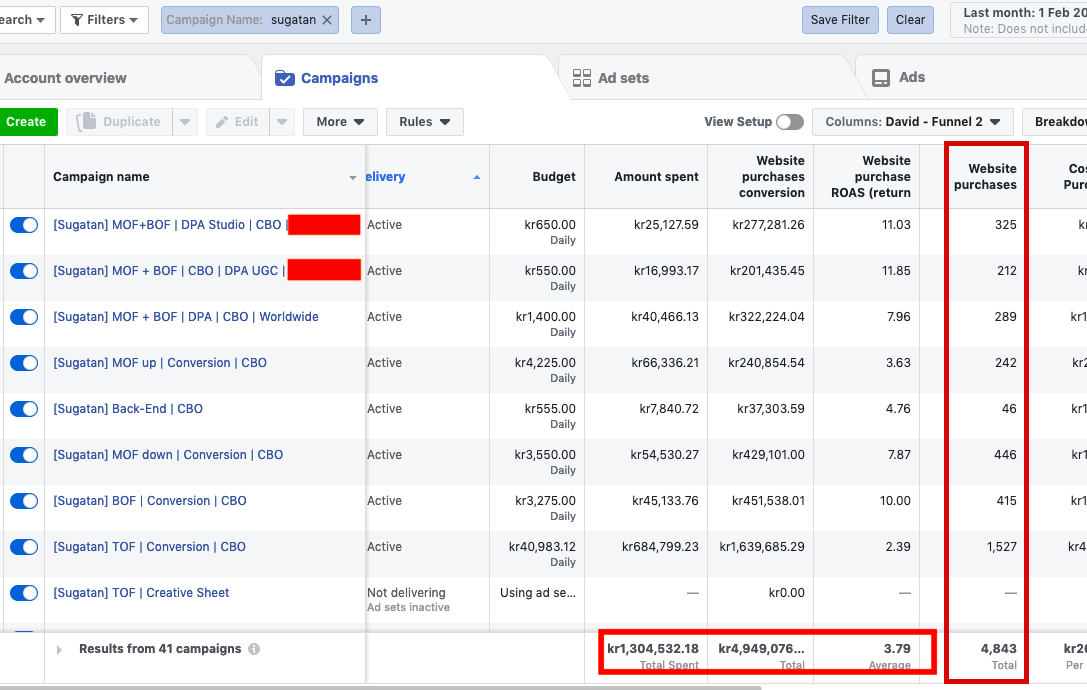Viewport: 1087px width, 690px height.
Task: Toggle off MOF down Conversion campaign
Action: tap(24, 455)
